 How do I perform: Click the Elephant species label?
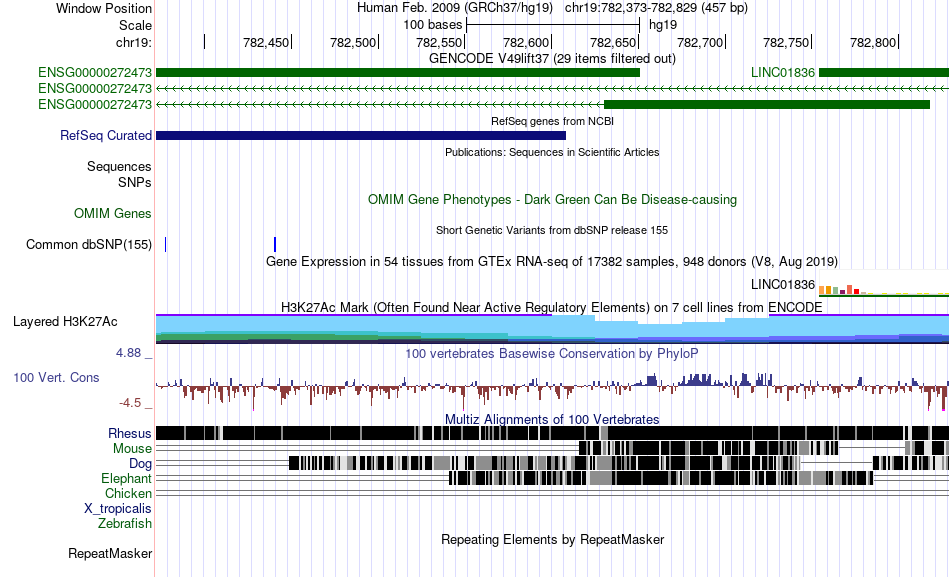(127, 479)
